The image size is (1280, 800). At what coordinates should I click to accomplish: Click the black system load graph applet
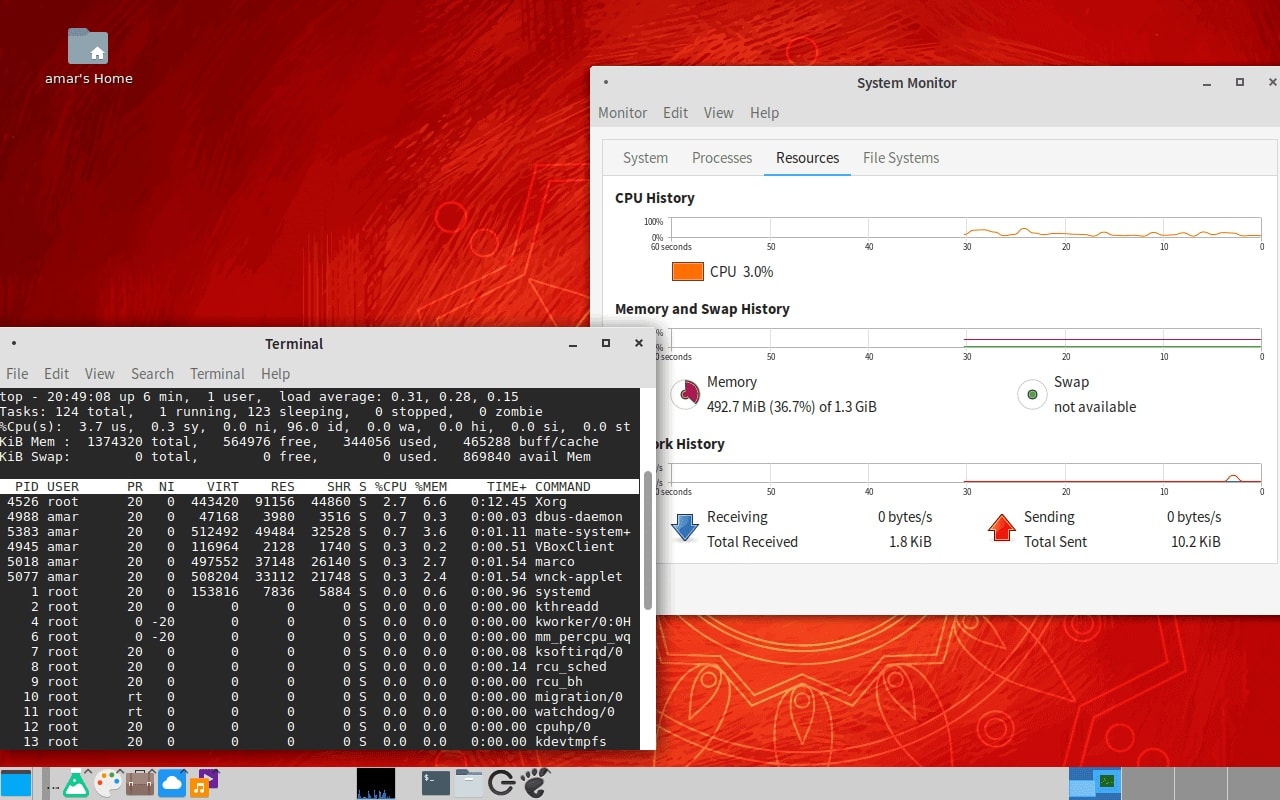click(x=376, y=783)
